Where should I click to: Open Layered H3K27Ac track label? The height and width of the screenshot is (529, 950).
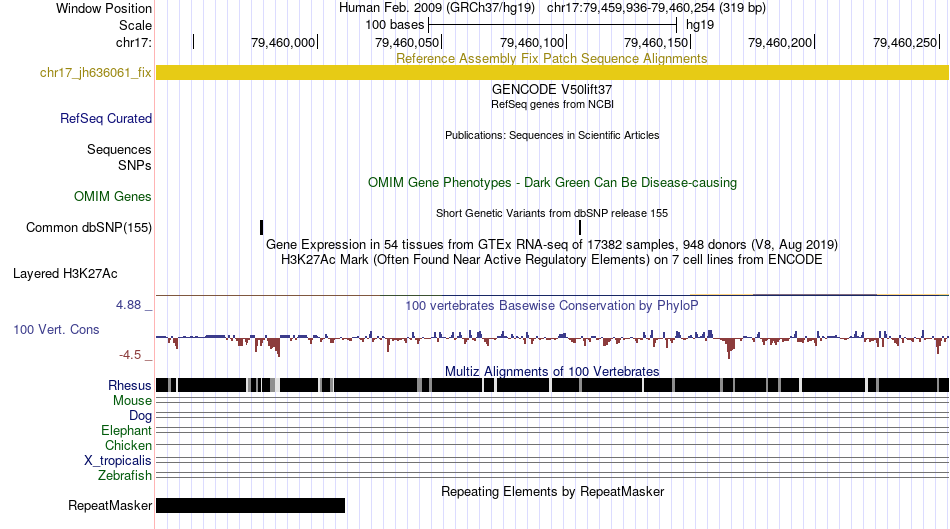[65, 274]
